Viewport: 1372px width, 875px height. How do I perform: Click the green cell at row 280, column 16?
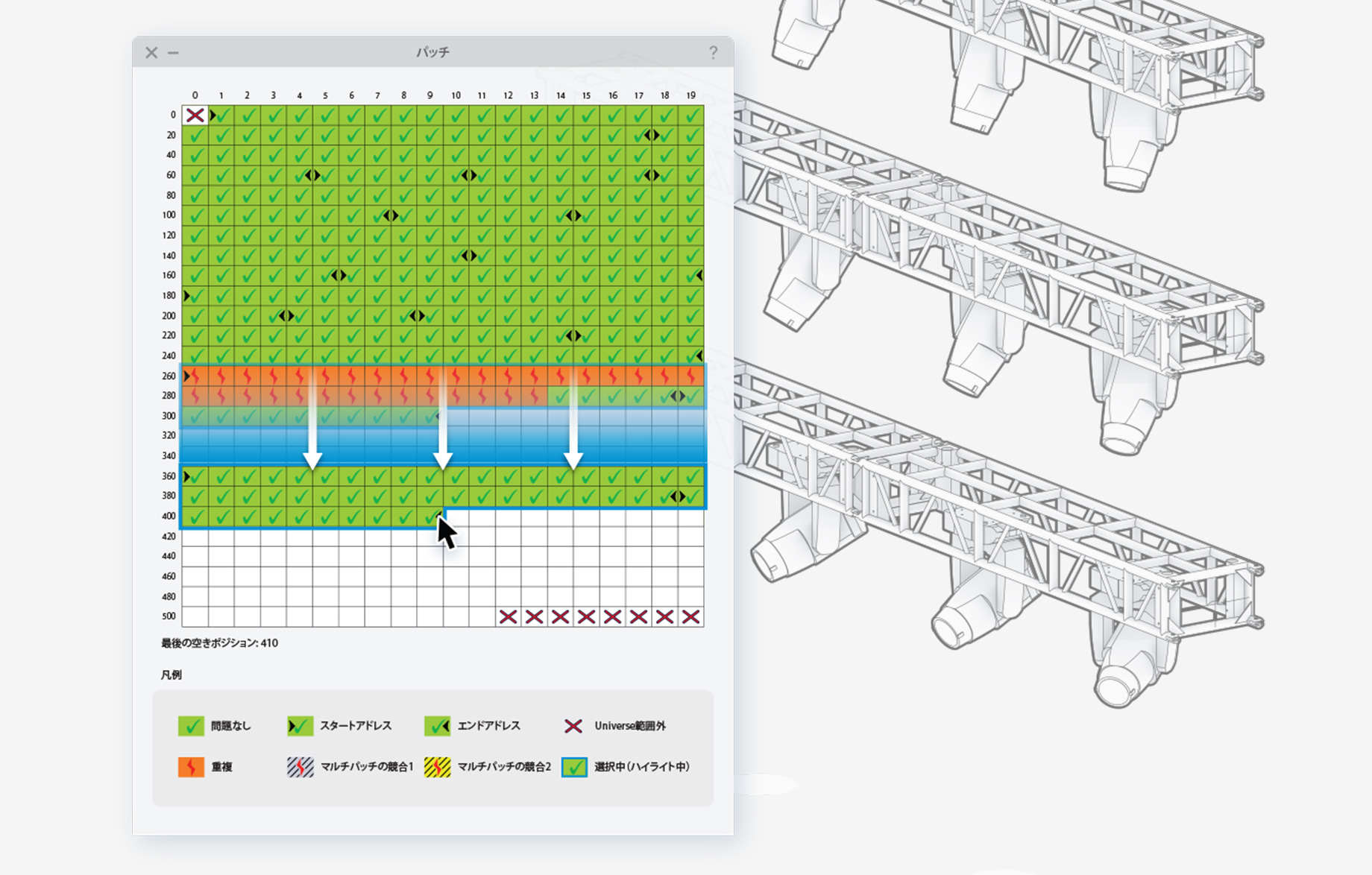tap(613, 396)
